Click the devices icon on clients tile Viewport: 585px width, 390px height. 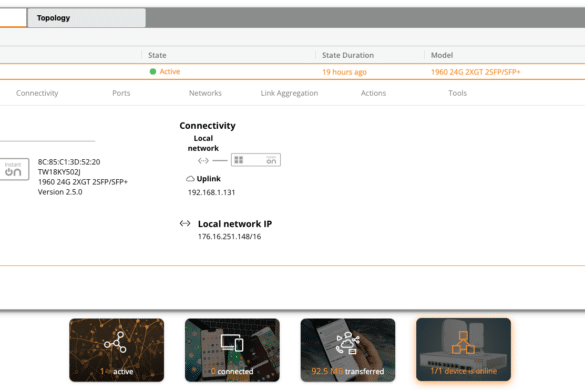232,343
